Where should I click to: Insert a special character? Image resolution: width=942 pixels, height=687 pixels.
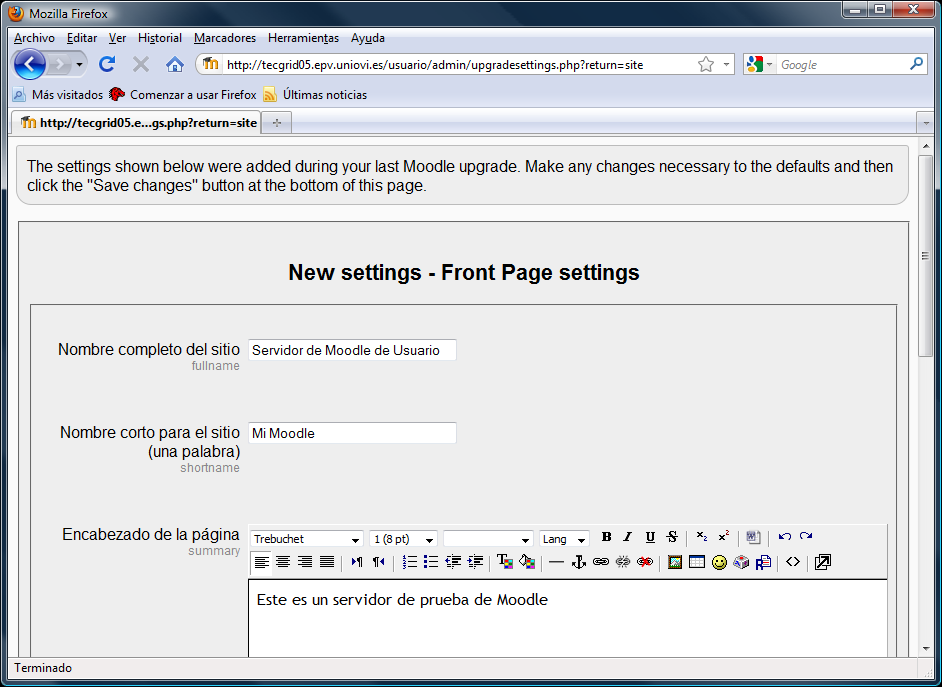click(x=741, y=562)
